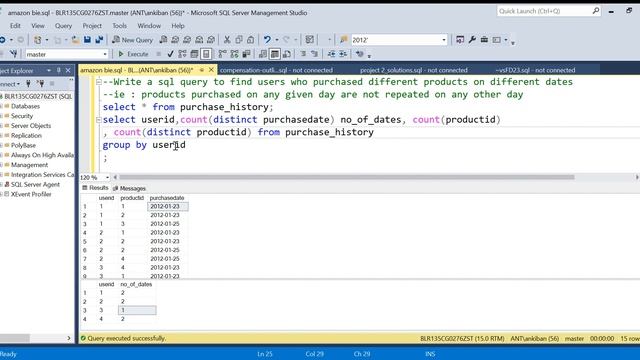
Task: Click the Cancel Executing Query stop icon
Action: pyautogui.click(x=159, y=54)
